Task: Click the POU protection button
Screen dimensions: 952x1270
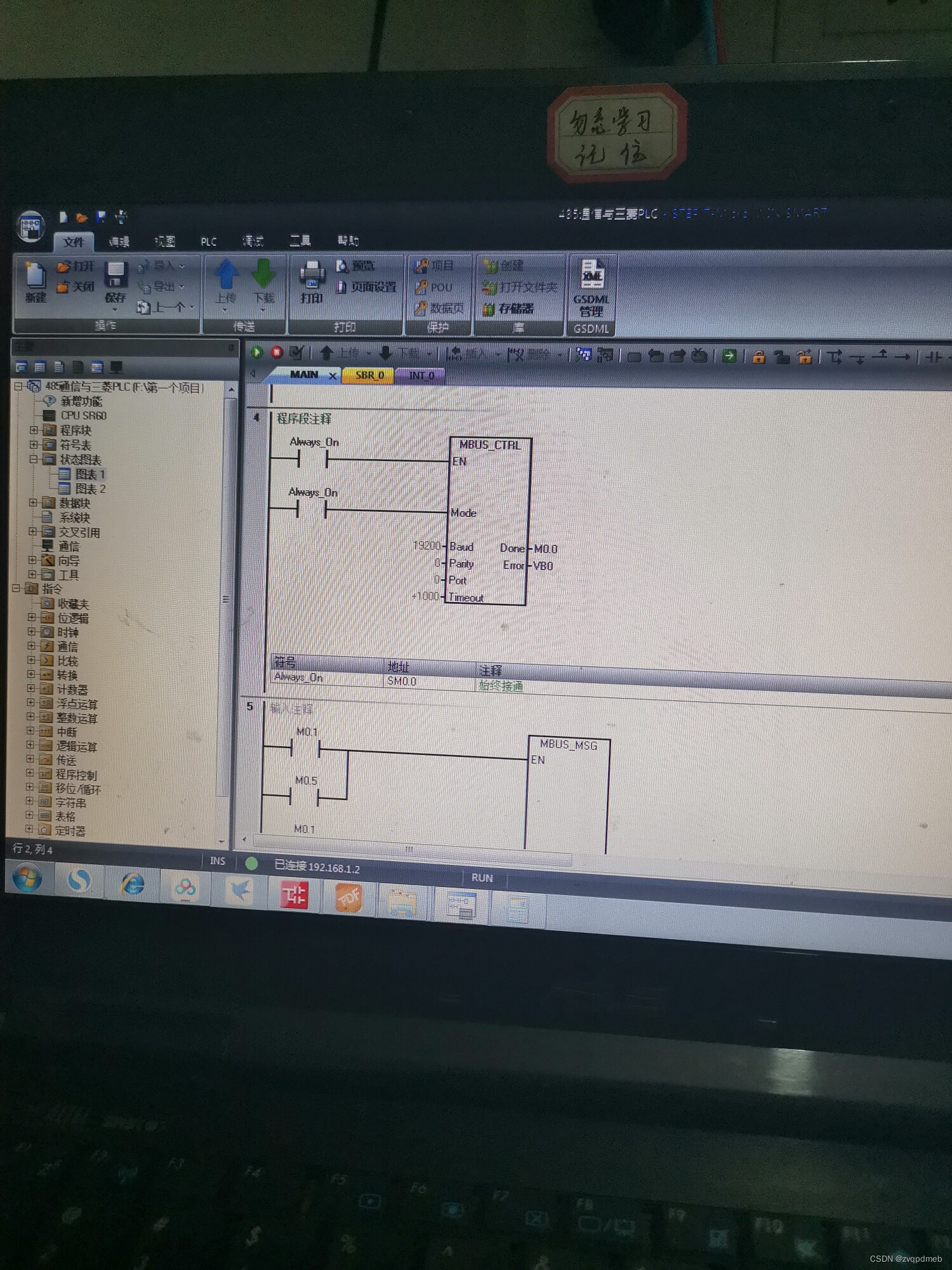Action: (434, 287)
